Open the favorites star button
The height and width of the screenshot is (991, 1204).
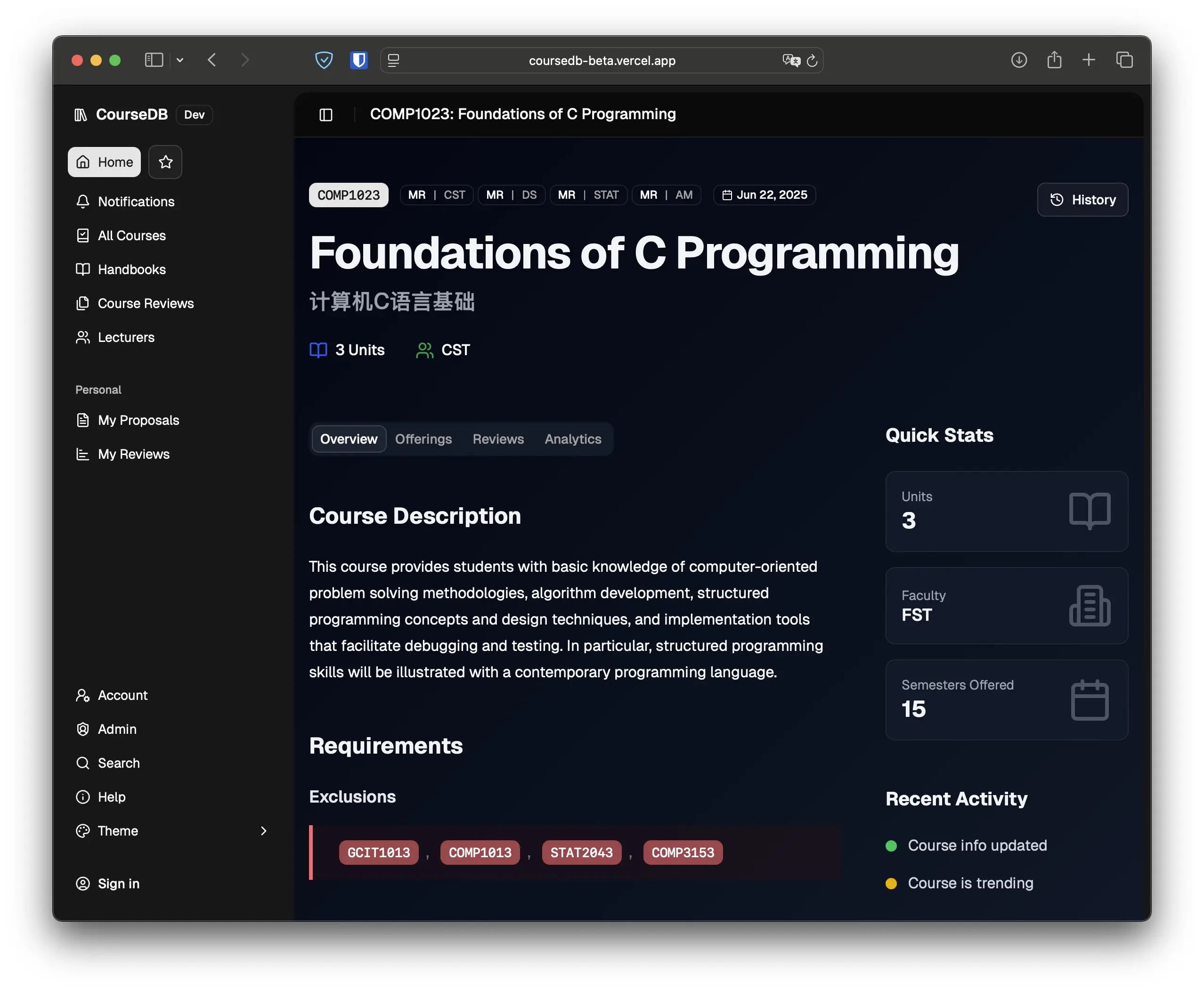point(165,162)
